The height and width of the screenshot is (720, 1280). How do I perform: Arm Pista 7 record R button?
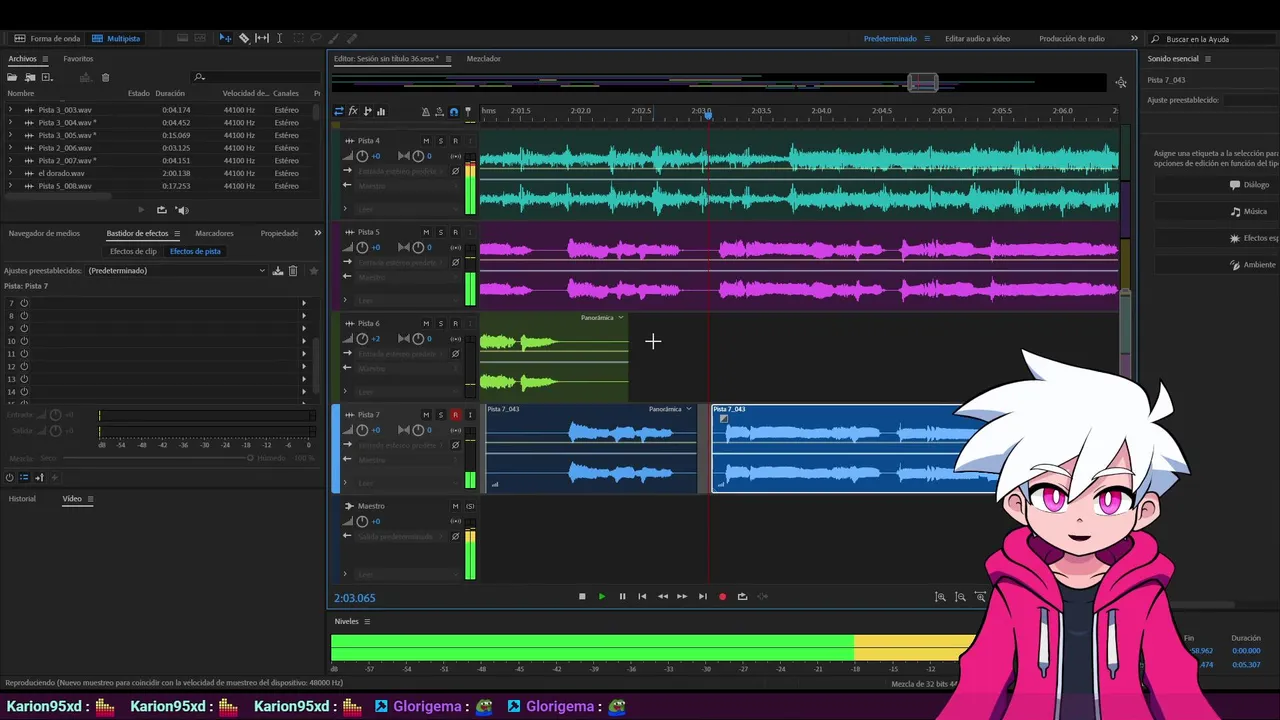[455, 415]
